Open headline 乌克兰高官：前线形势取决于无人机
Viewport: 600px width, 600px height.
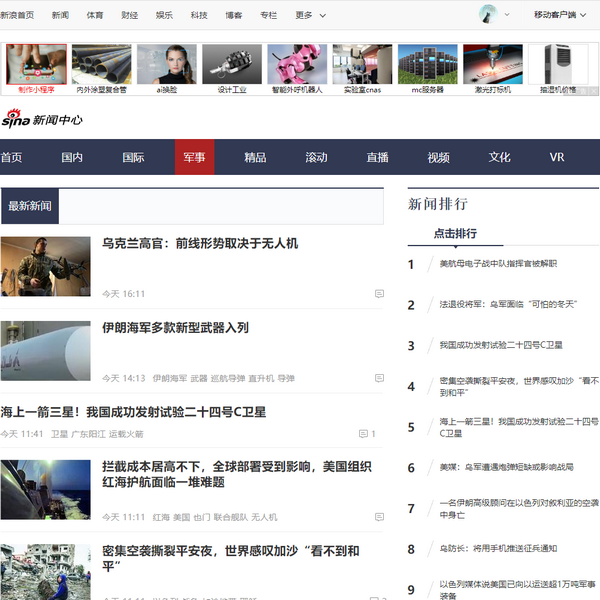[x=200, y=243]
